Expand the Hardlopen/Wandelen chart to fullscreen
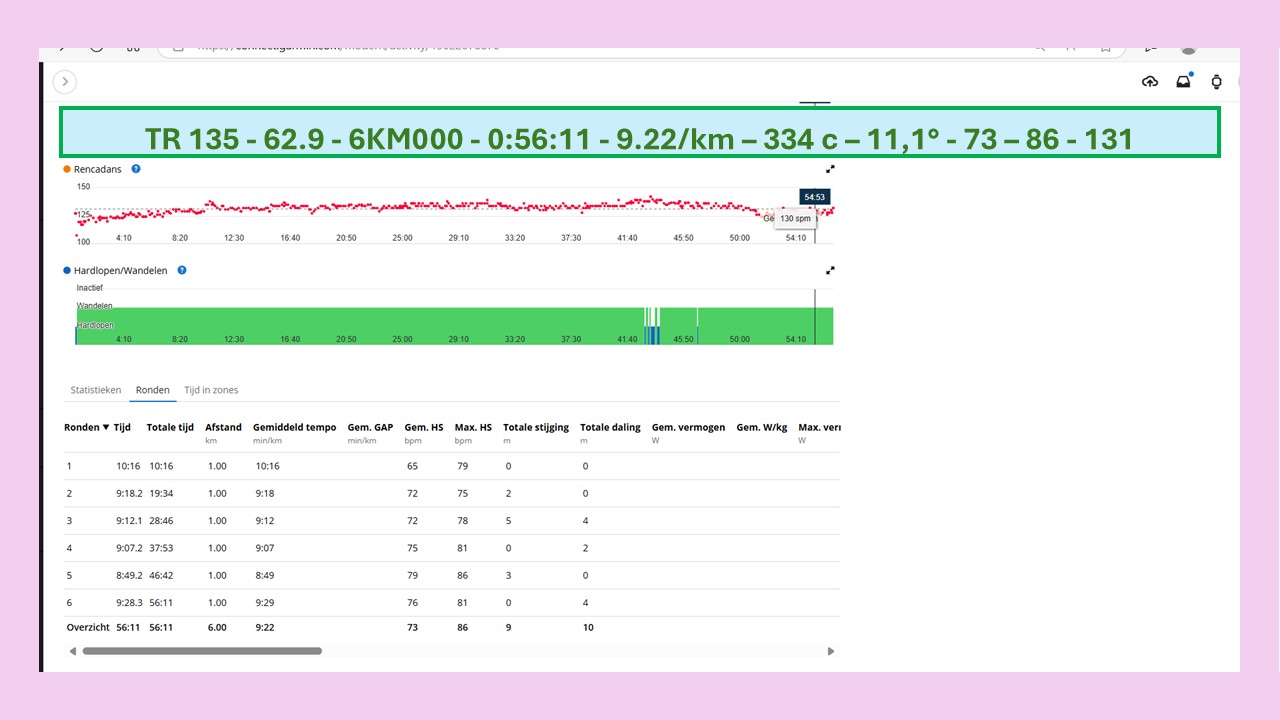Screen dimensions: 1280x720 click(830, 270)
